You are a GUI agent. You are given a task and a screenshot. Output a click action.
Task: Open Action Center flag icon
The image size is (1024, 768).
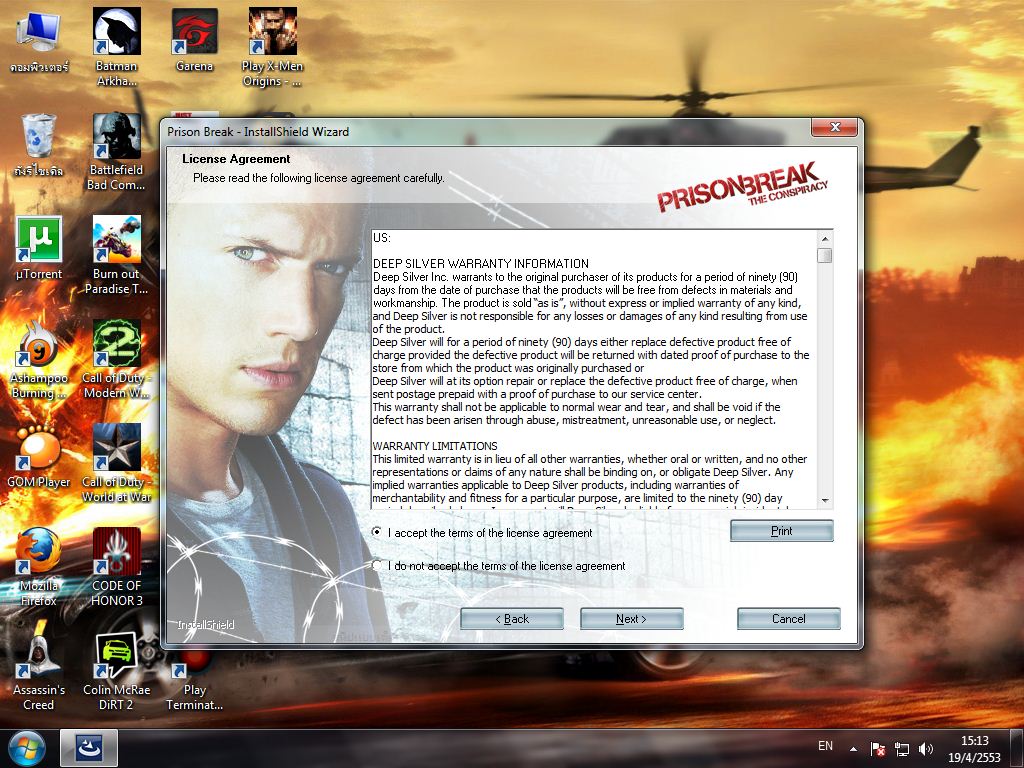pos(877,748)
